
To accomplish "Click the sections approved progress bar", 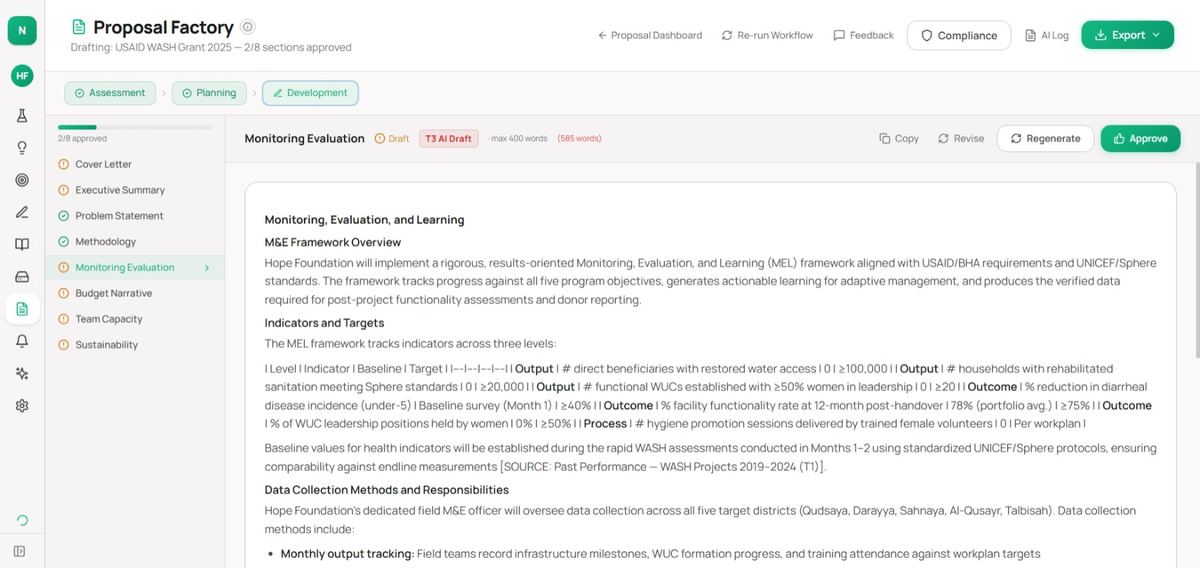I will (x=135, y=127).
